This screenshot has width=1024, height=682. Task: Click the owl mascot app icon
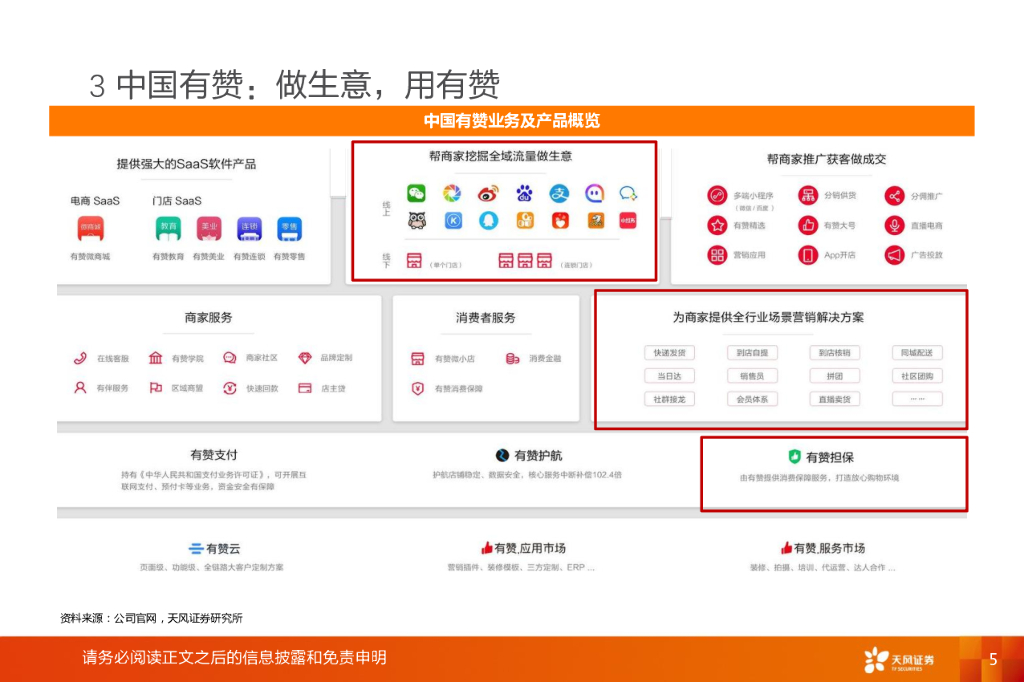[417, 221]
